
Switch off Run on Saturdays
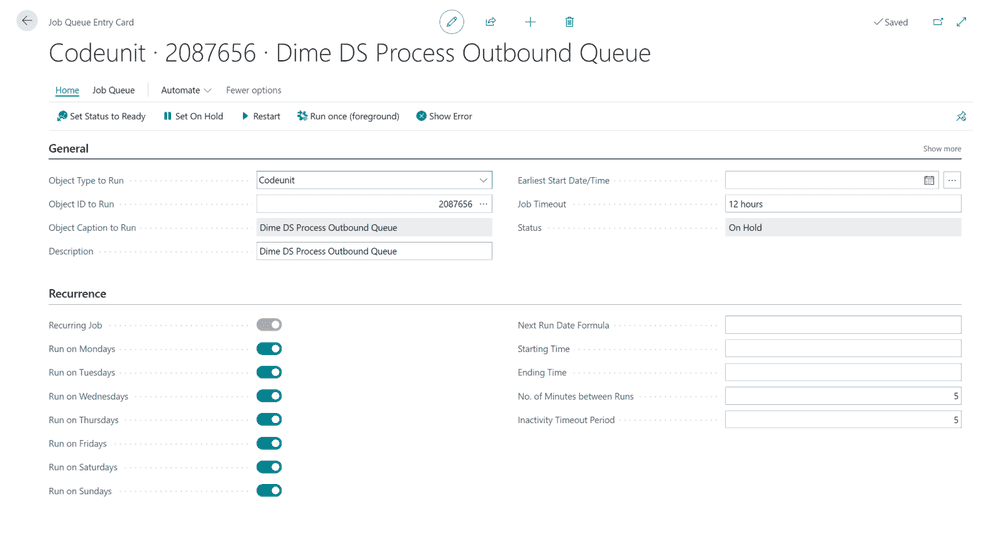click(x=269, y=467)
